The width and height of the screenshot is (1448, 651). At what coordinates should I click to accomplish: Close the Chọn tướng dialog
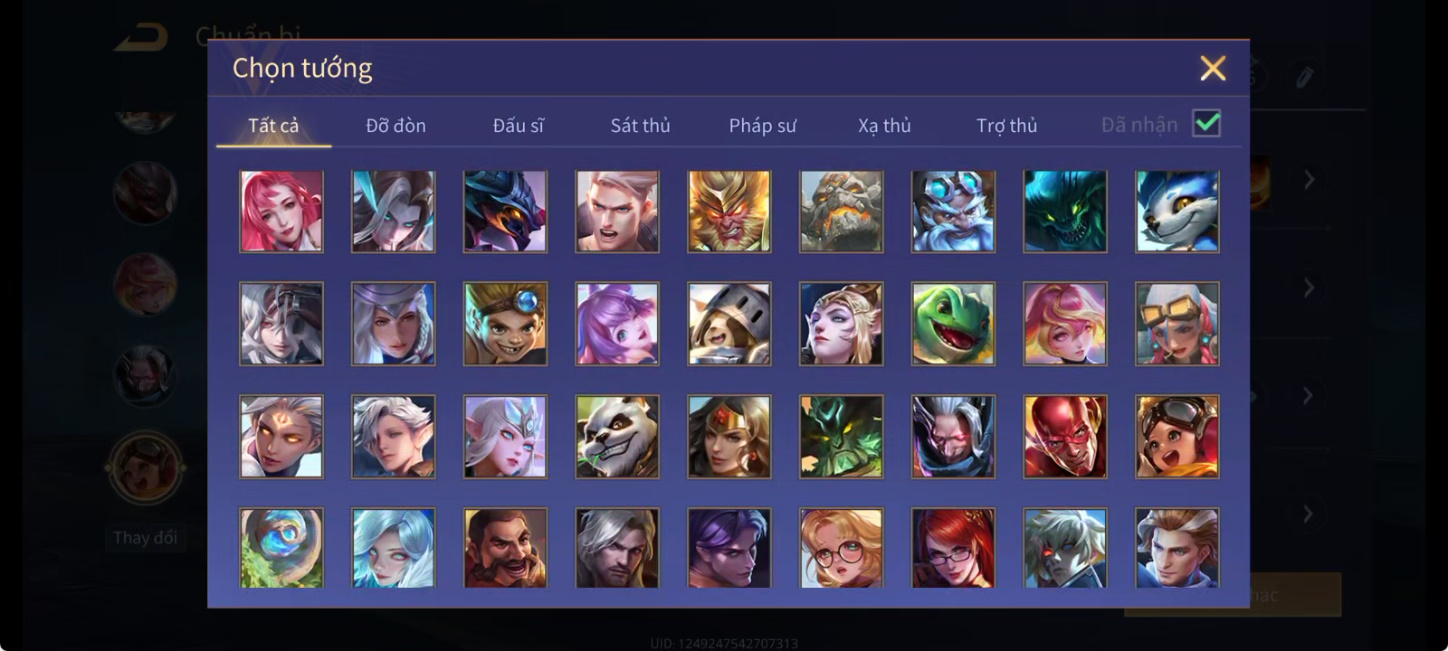tap(1213, 68)
